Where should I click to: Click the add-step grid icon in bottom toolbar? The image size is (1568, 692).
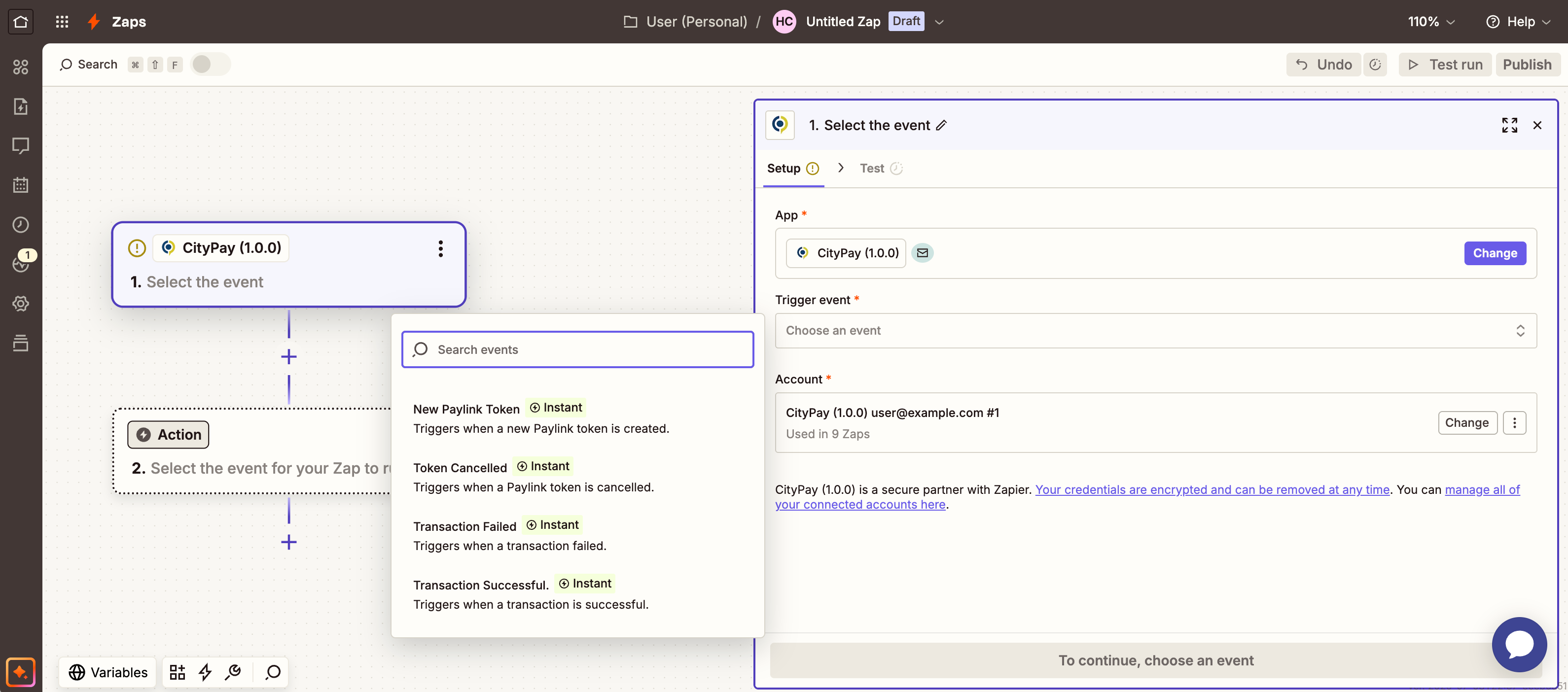(x=177, y=672)
